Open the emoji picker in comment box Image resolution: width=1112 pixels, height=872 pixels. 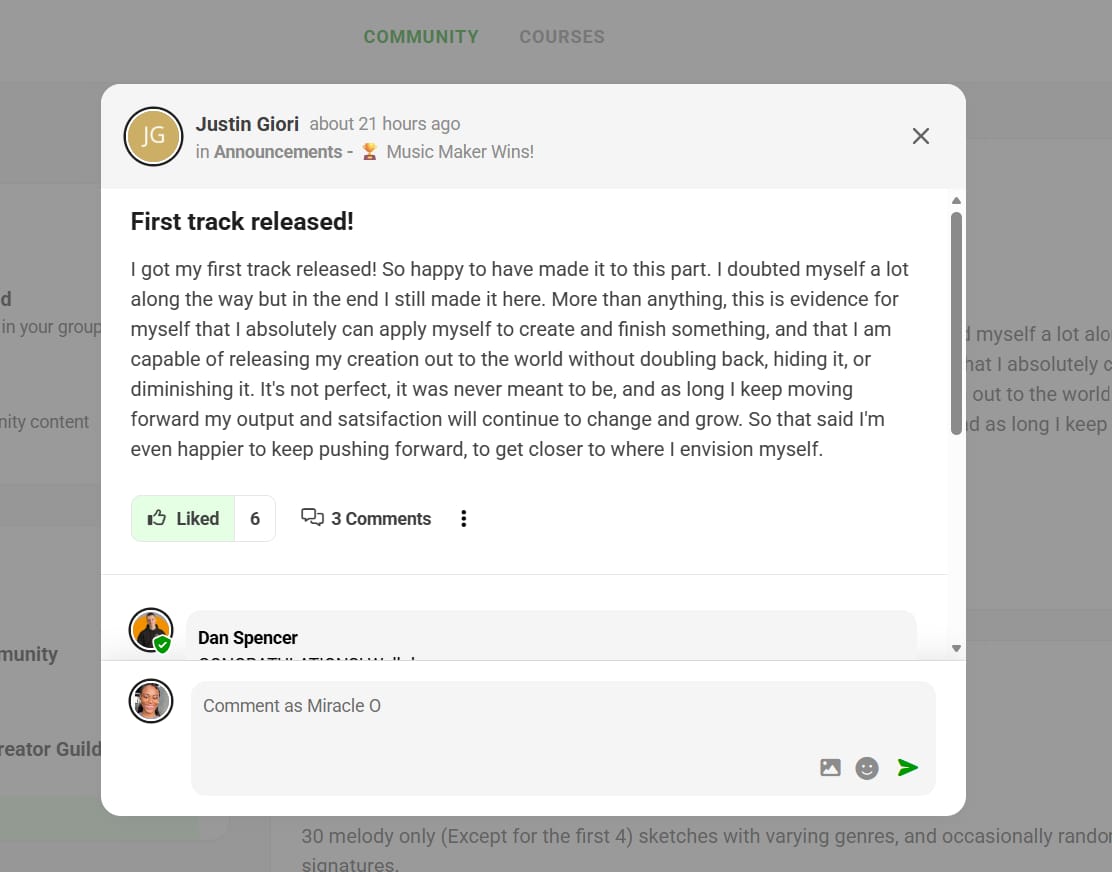867,768
